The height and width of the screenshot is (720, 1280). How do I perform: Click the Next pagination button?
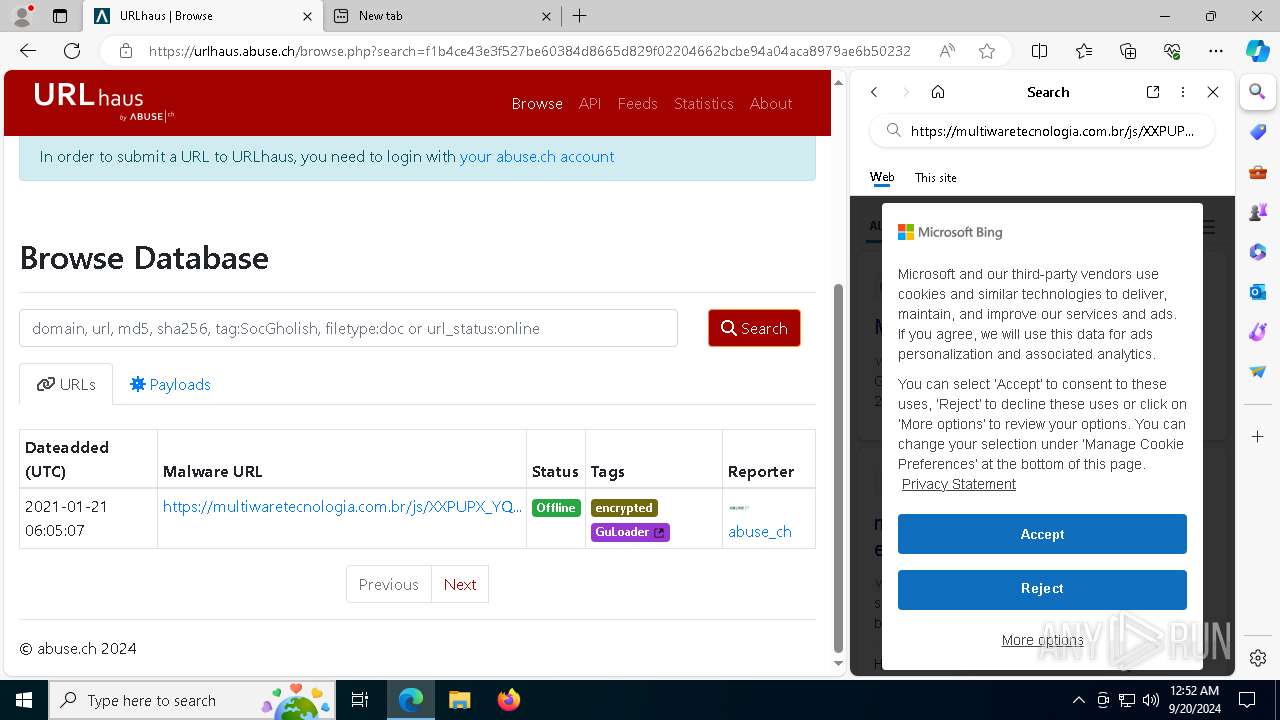click(460, 584)
